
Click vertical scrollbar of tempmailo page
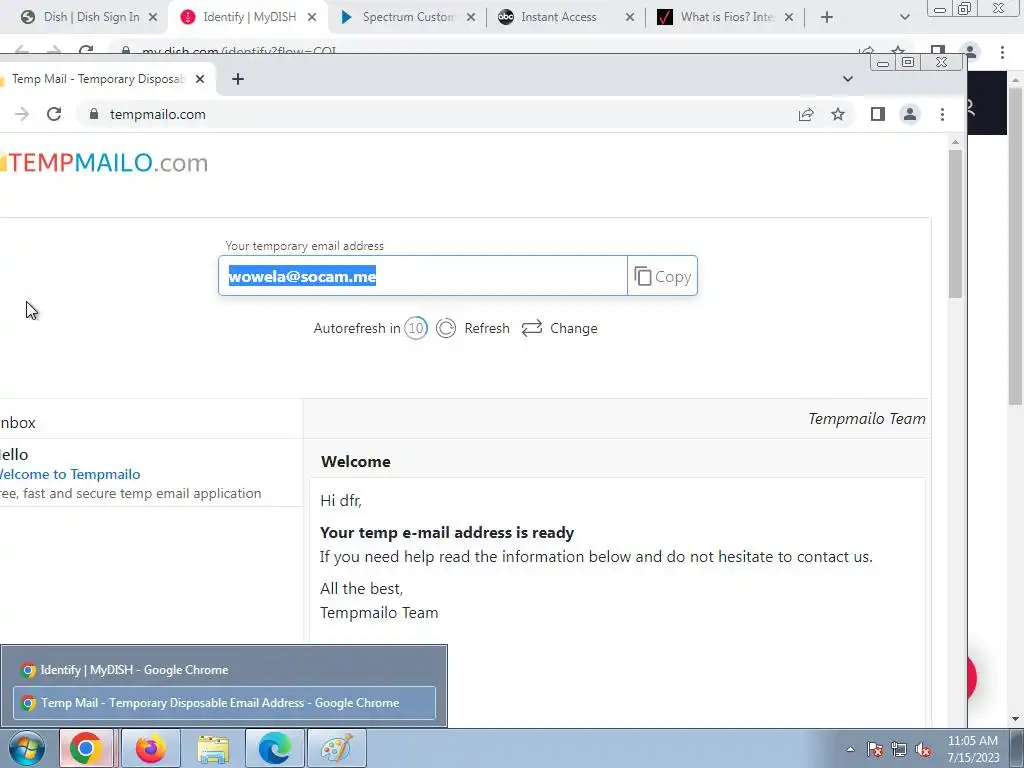(955, 225)
